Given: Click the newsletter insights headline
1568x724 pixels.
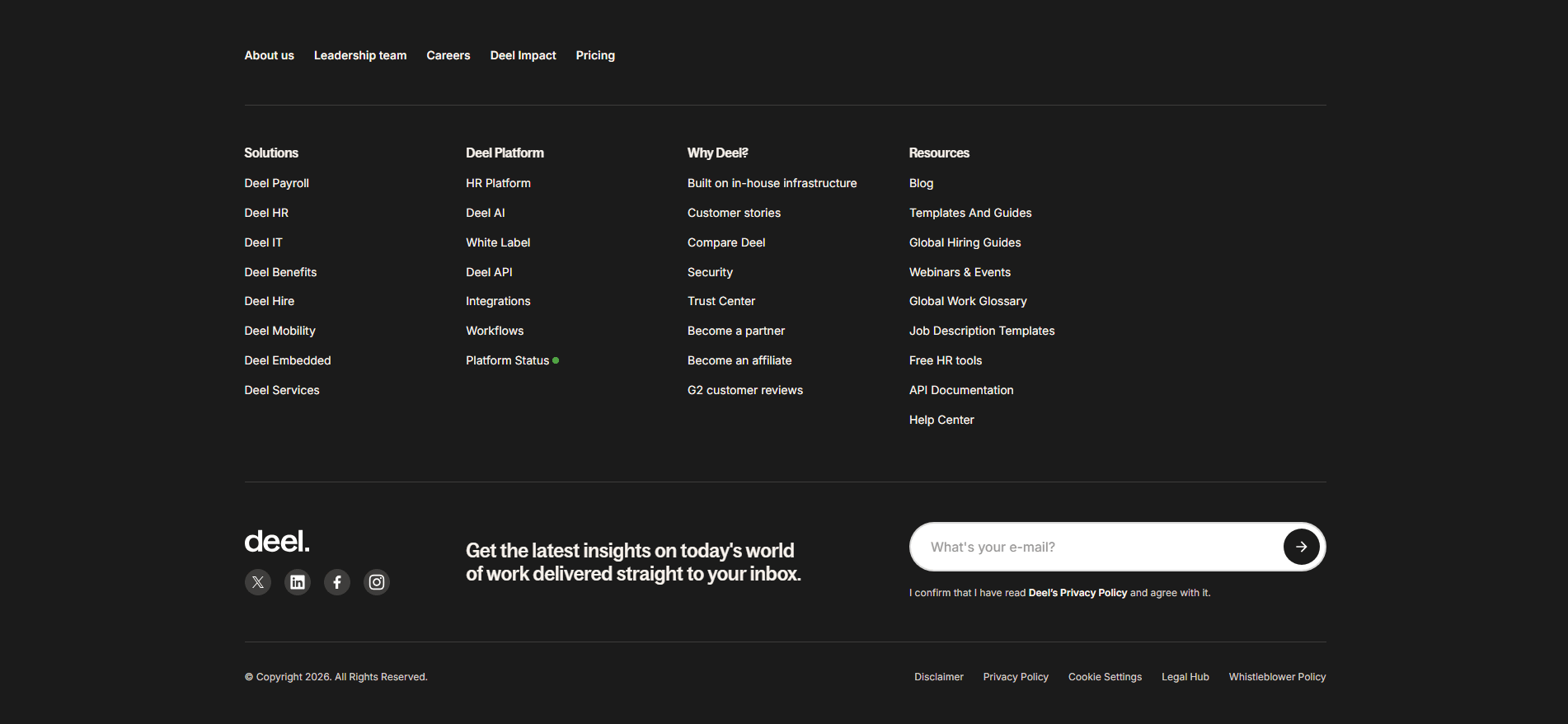Looking at the screenshot, I should 633,562.
